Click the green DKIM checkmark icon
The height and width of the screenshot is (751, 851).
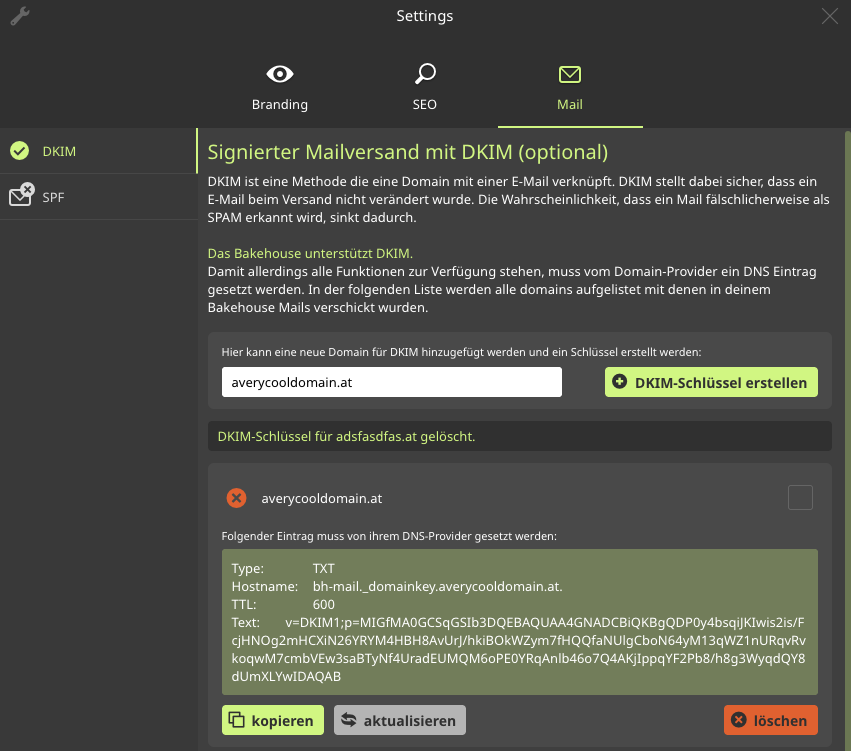pyautogui.click(x=19, y=151)
